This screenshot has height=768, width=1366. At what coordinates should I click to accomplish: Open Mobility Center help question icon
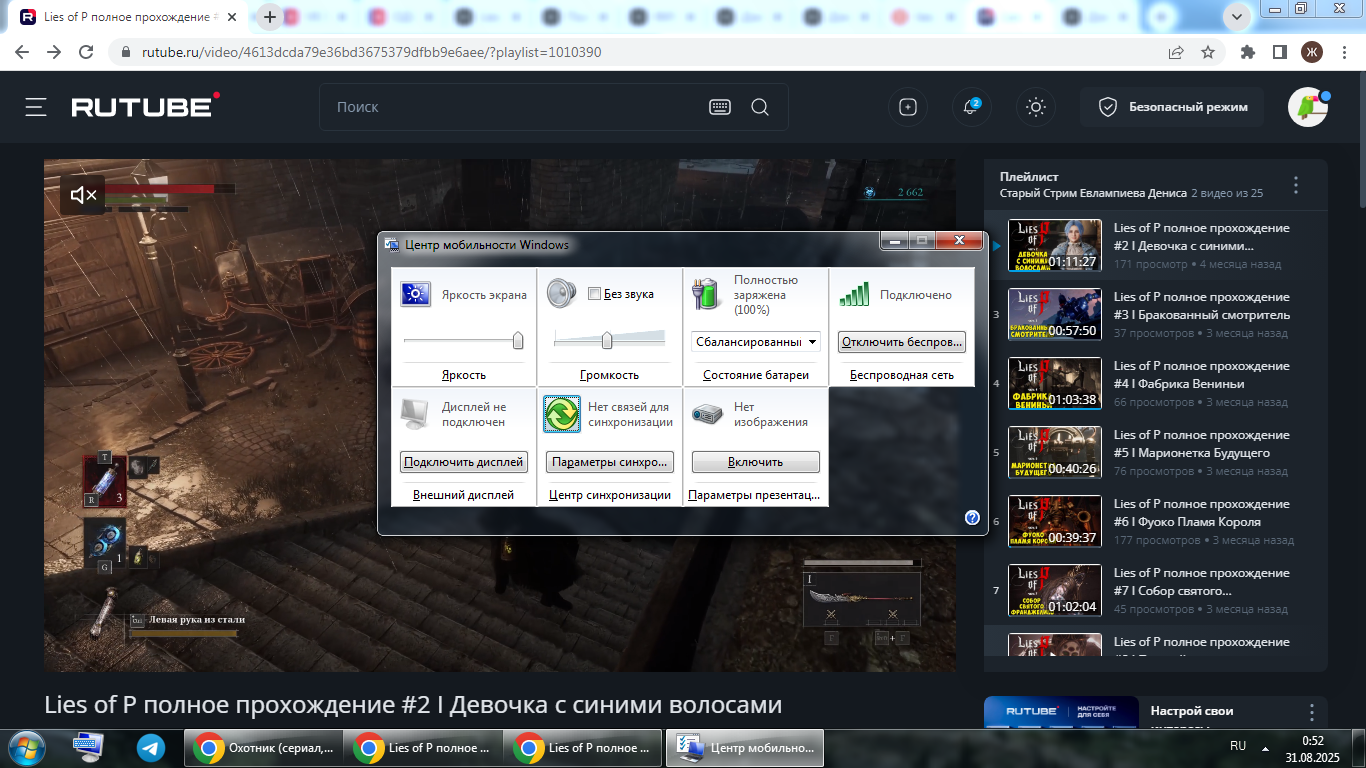pos(972,517)
